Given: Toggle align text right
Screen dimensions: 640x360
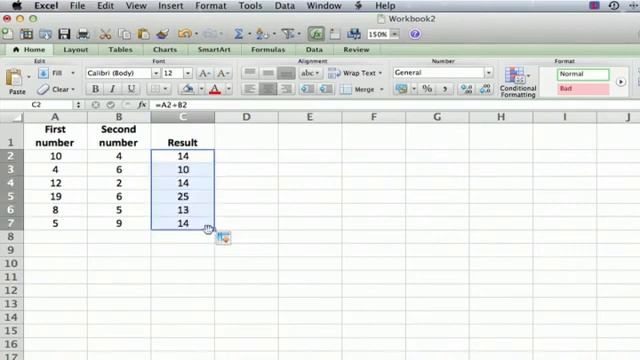Looking at the screenshot, I should pos(286,89).
